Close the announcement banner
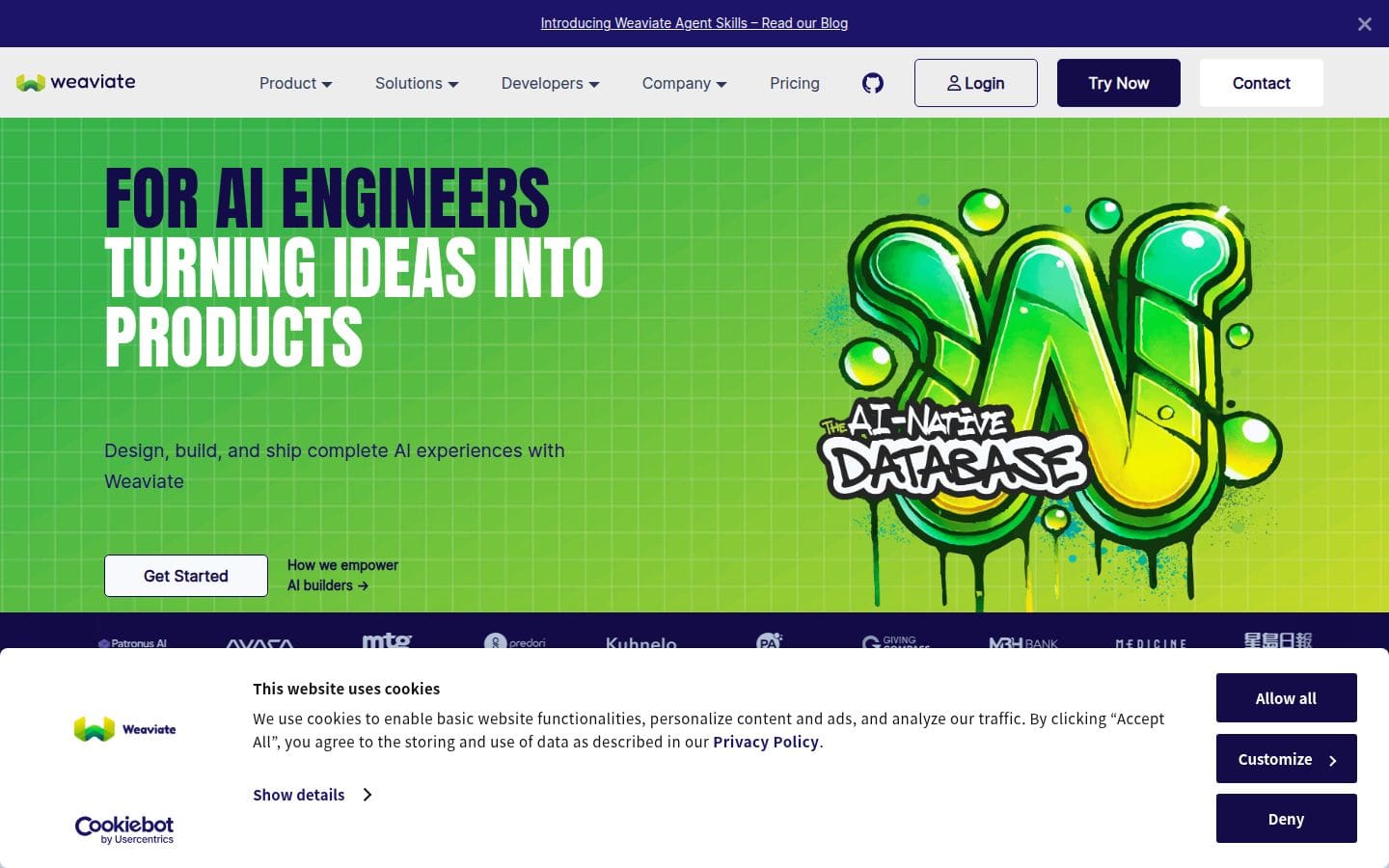 [x=1364, y=24]
